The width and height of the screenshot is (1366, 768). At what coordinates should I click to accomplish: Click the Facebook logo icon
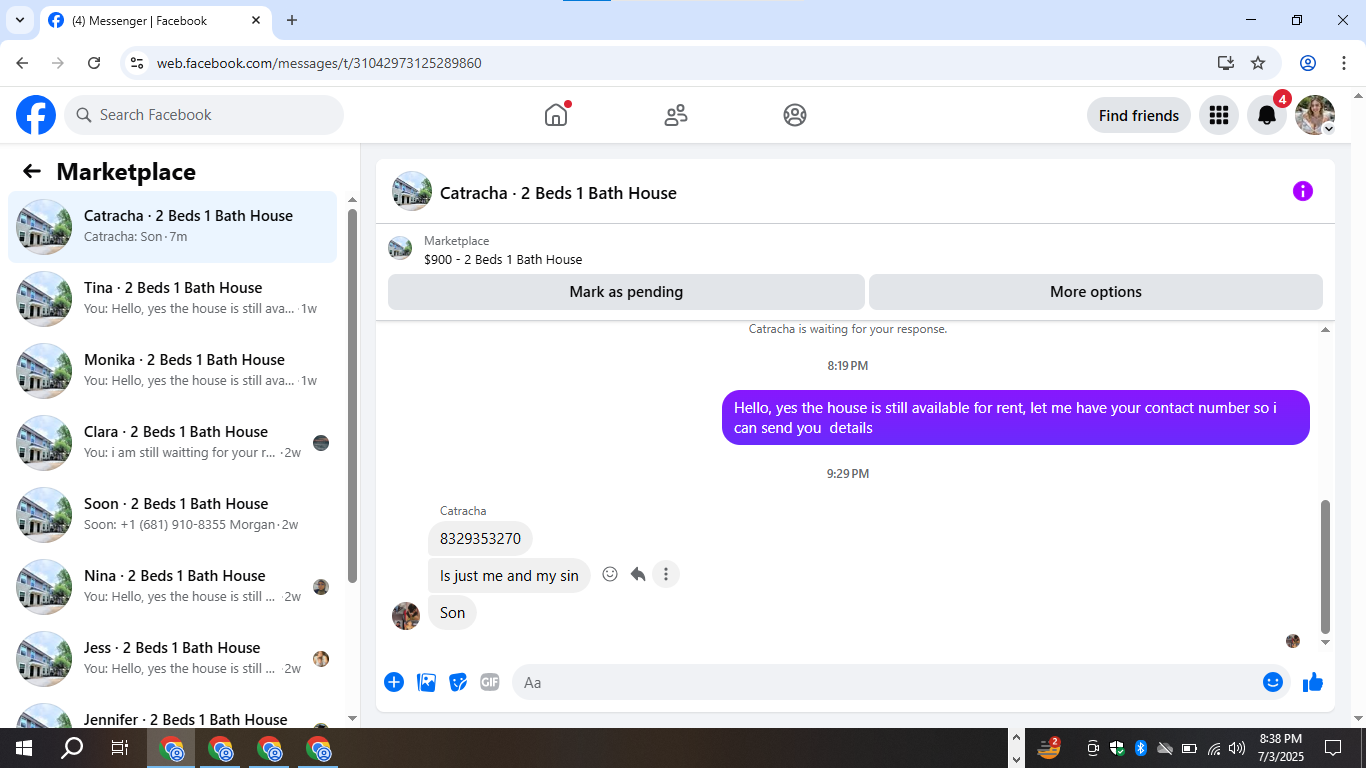click(x=36, y=115)
